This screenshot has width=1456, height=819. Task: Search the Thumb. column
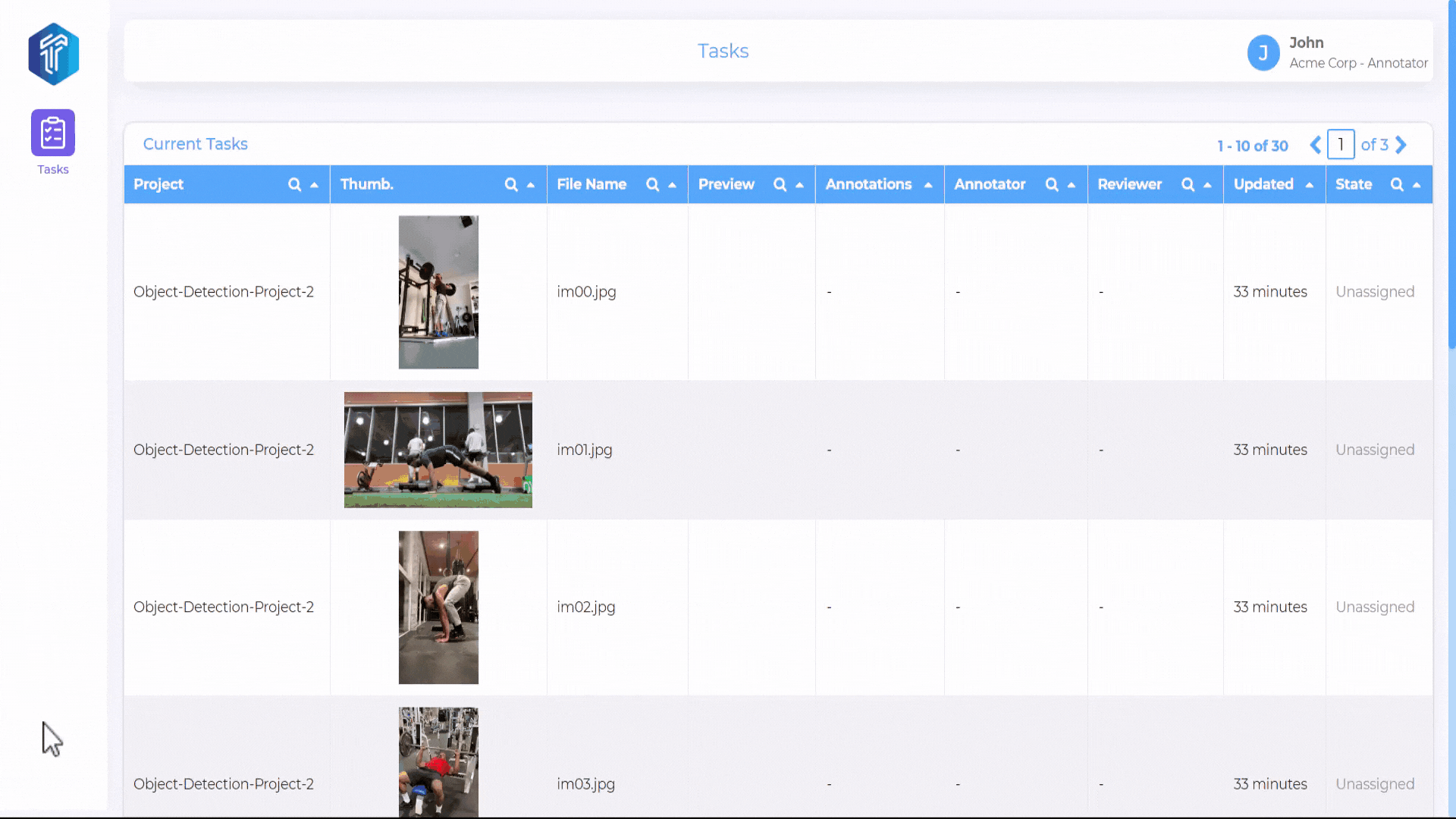tap(511, 184)
